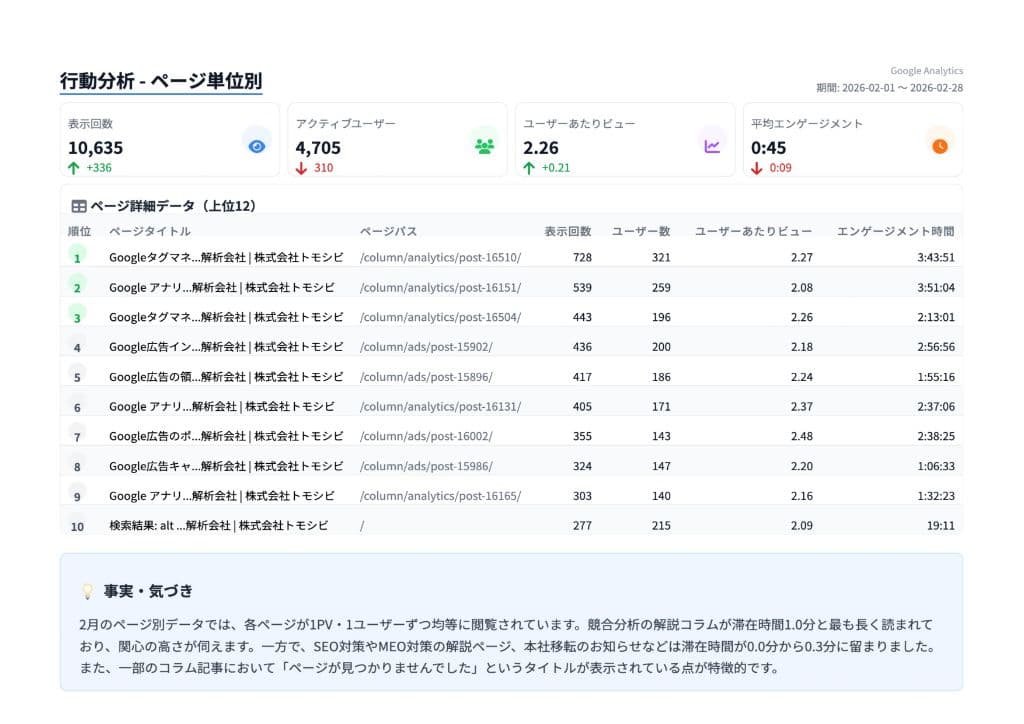
Task: Click the ユーザー数 column header
Action: (x=641, y=231)
